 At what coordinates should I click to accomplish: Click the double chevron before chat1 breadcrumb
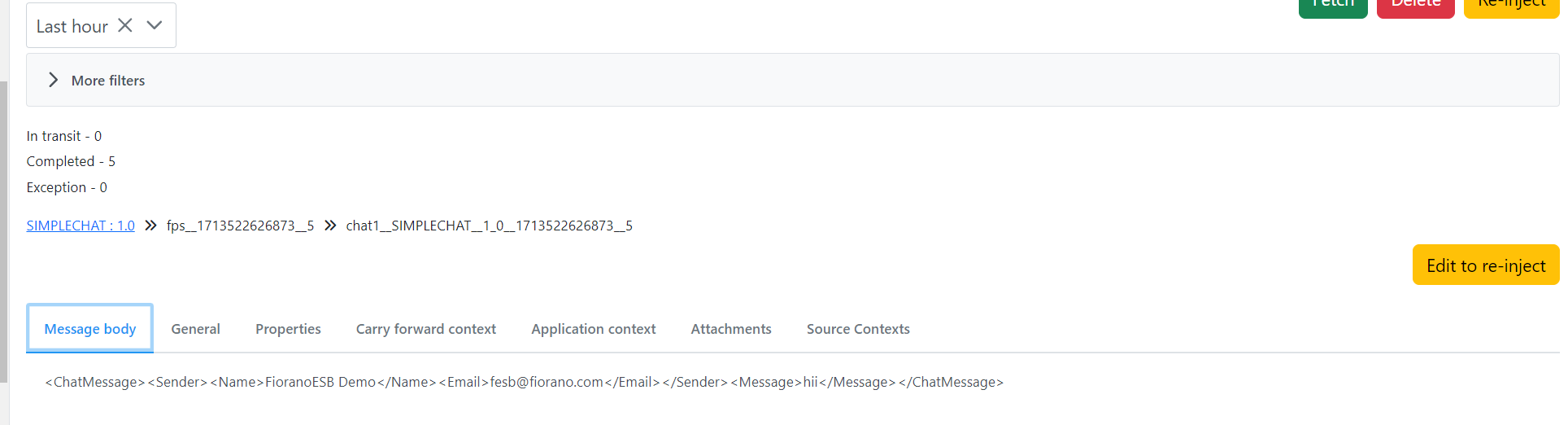click(330, 226)
